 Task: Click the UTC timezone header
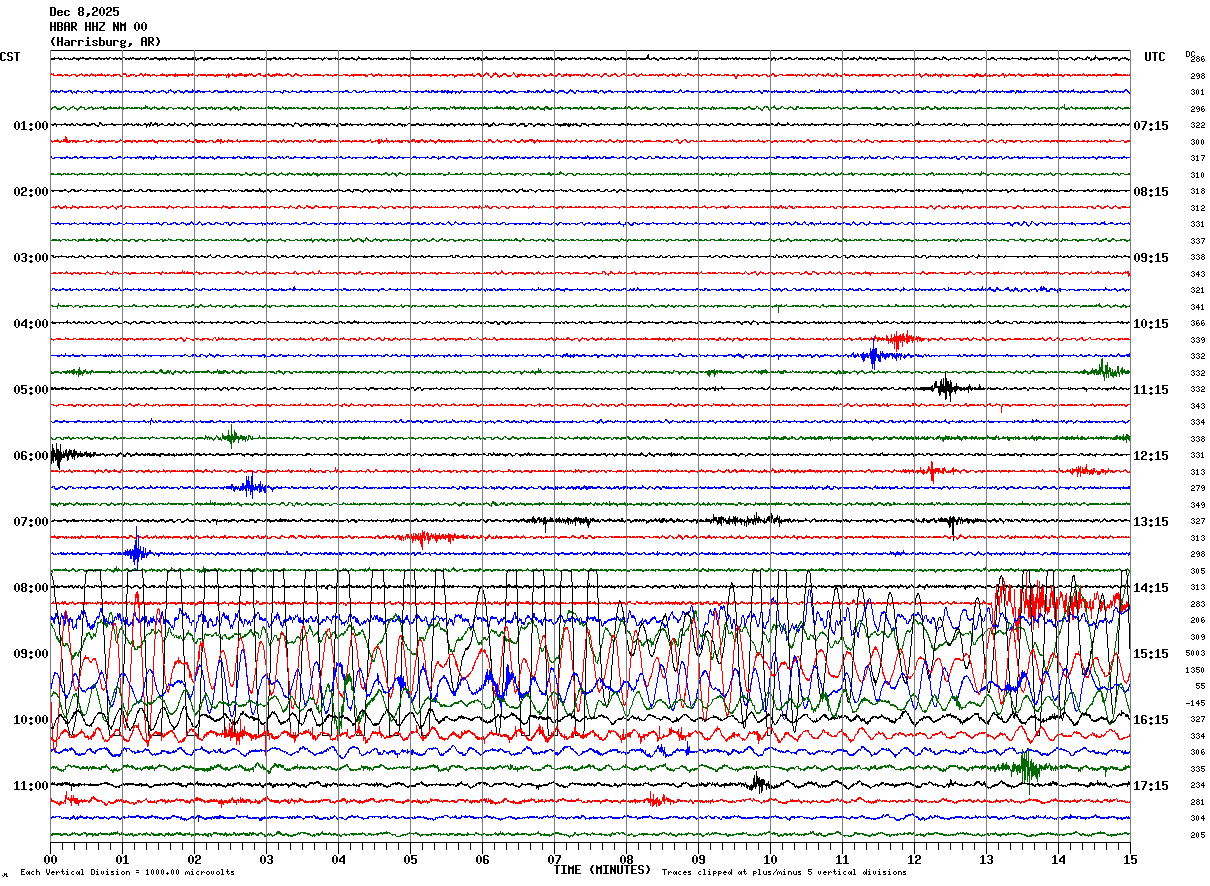point(1155,57)
